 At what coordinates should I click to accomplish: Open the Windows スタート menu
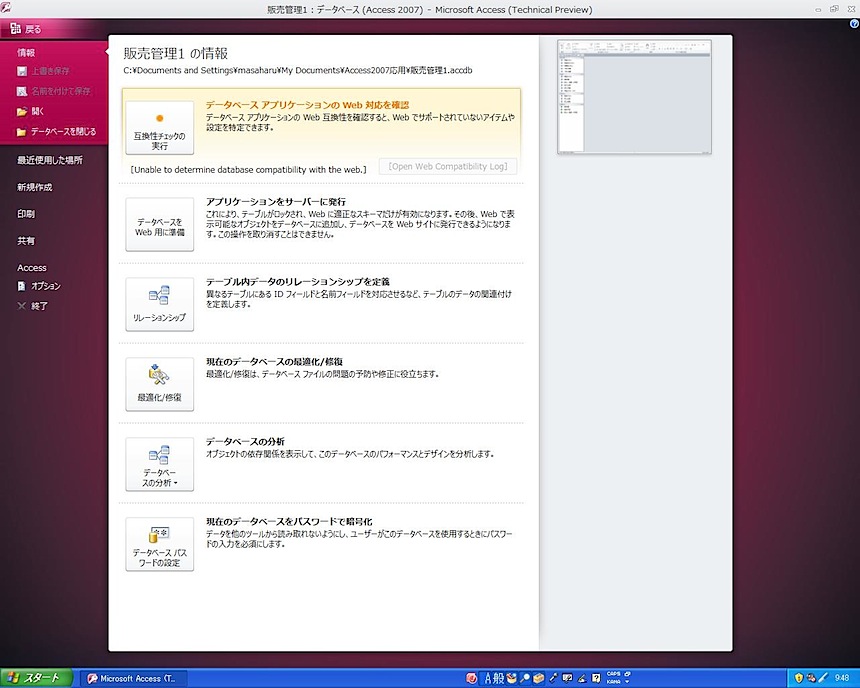pos(36,678)
